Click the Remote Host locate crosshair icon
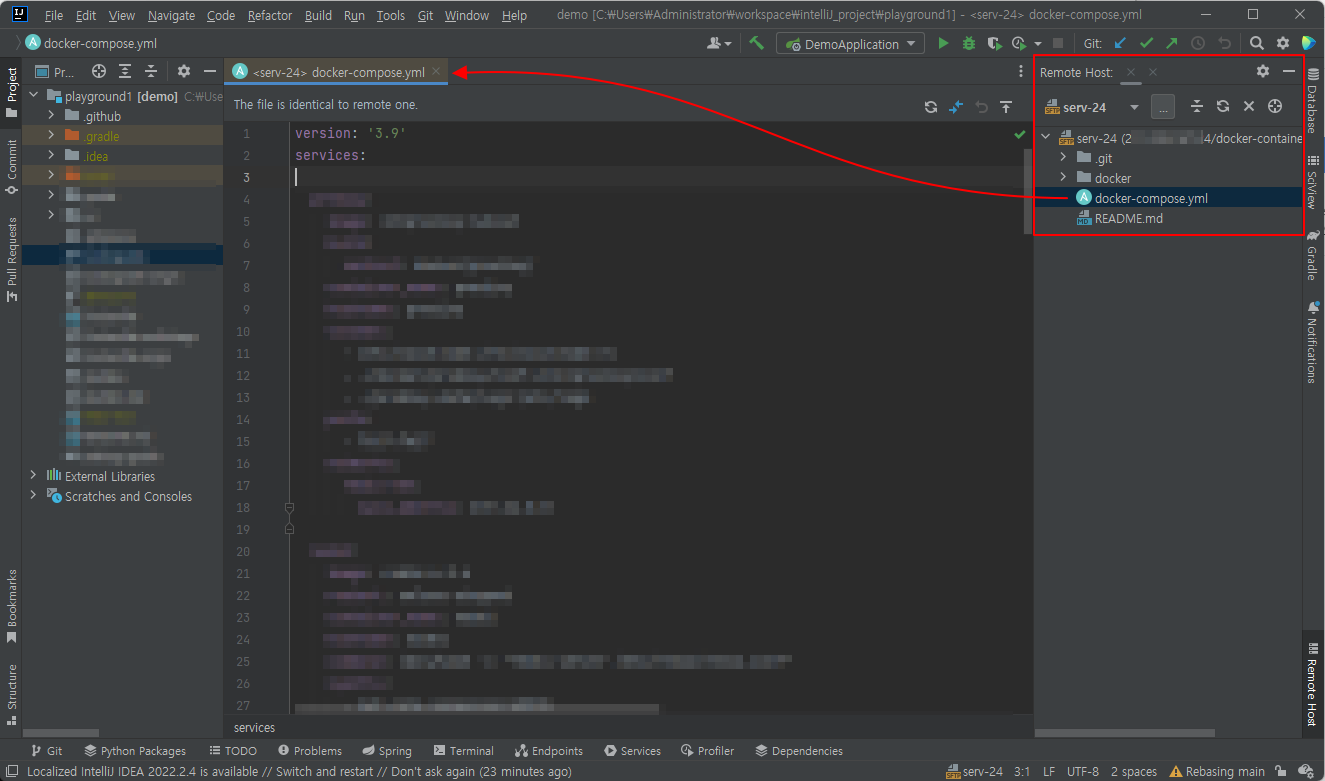 pos(1275,106)
